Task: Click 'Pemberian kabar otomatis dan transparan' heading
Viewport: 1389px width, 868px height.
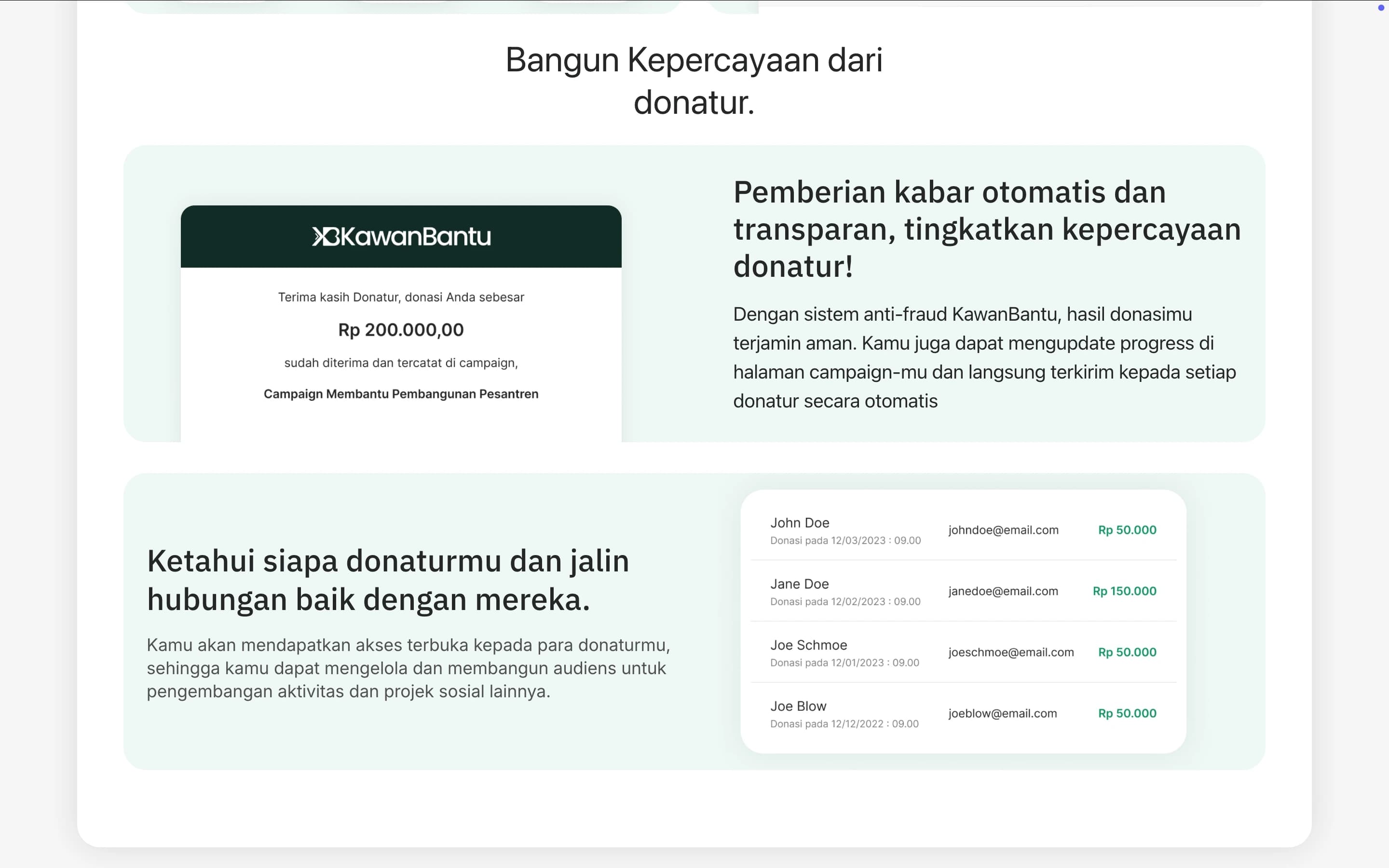Action: point(987,229)
